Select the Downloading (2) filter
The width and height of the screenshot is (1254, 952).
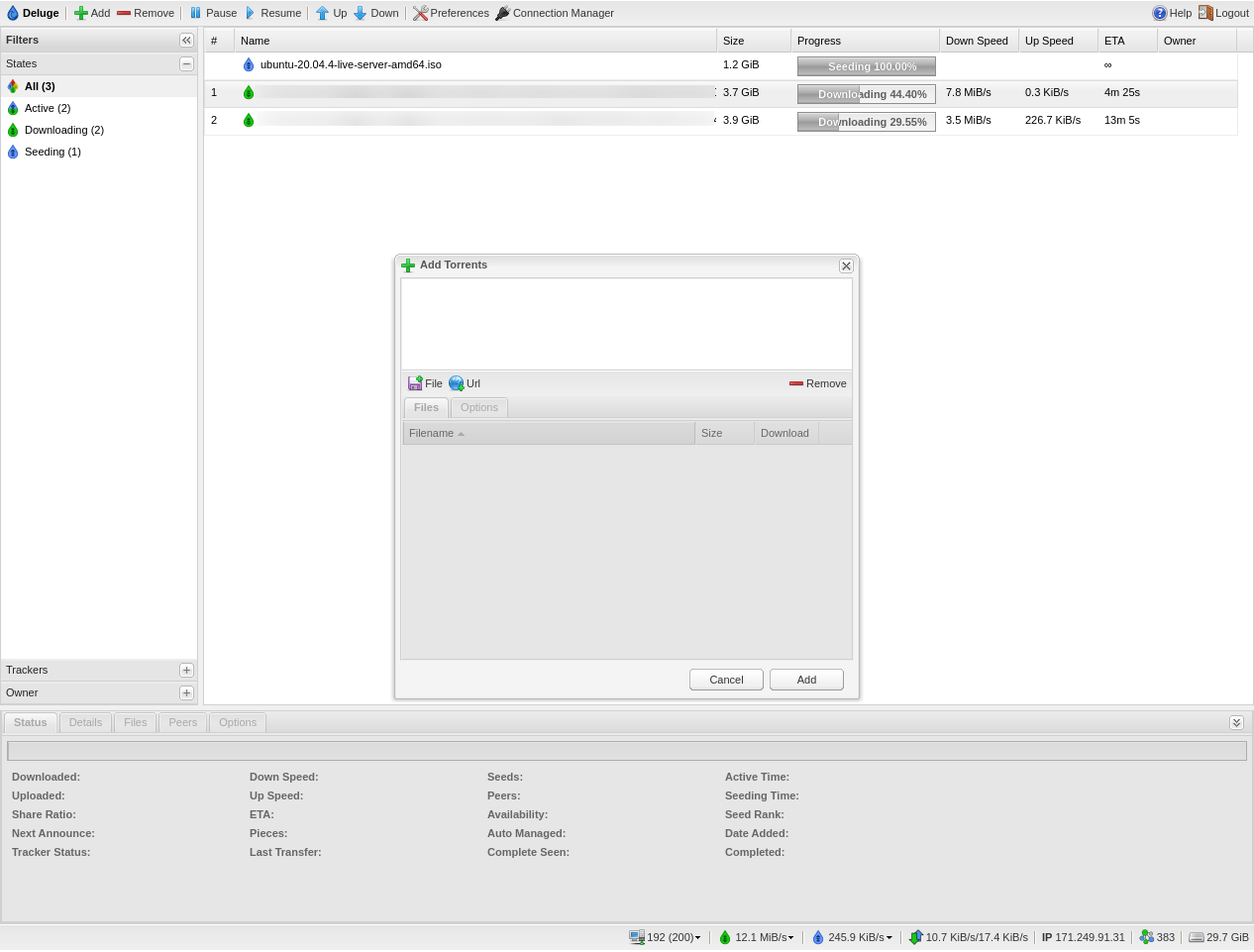click(63, 130)
